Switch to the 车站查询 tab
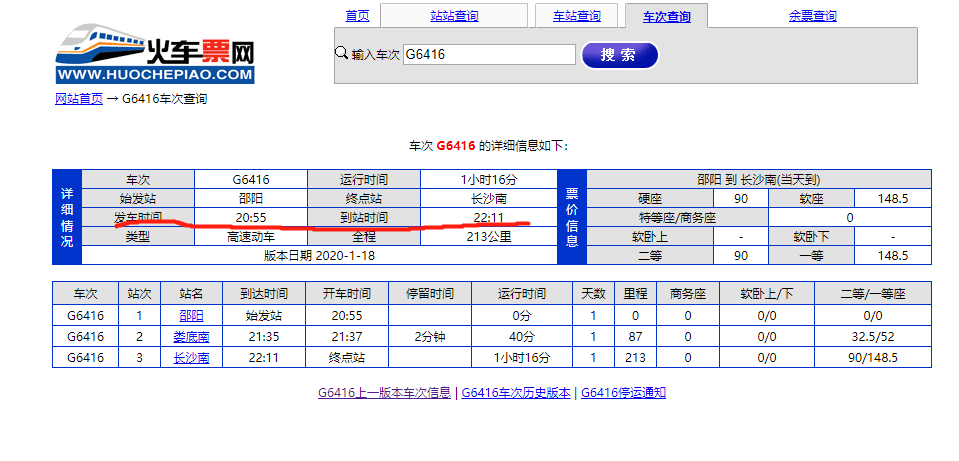The width and height of the screenshot is (959, 461). tap(577, 16)
